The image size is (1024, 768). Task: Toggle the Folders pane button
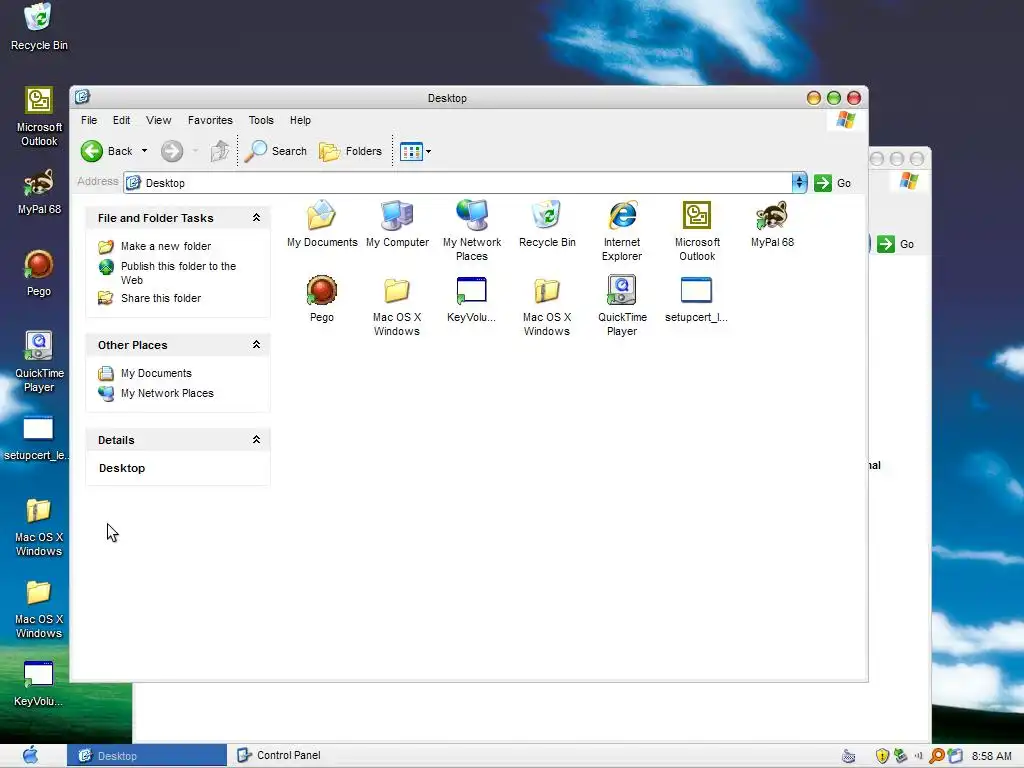coord(350,151)
